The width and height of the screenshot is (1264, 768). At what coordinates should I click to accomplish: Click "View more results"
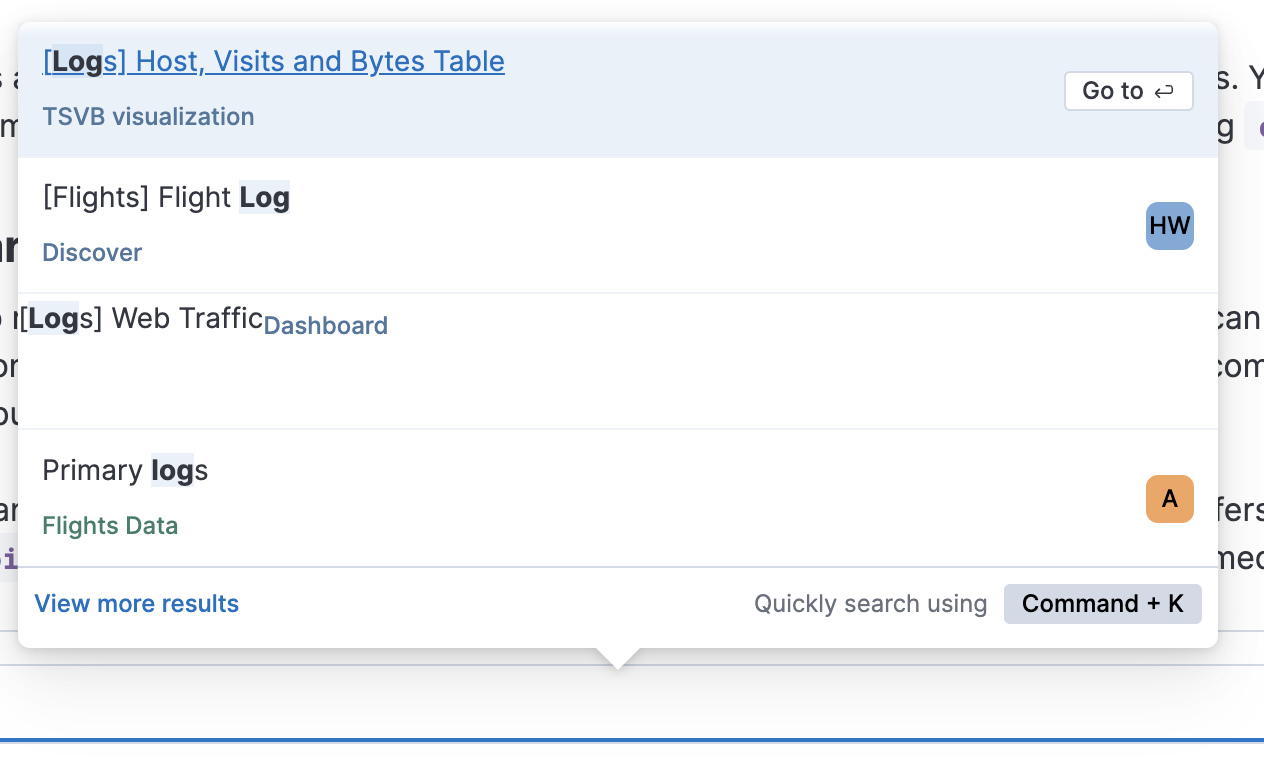pos(137,604)
